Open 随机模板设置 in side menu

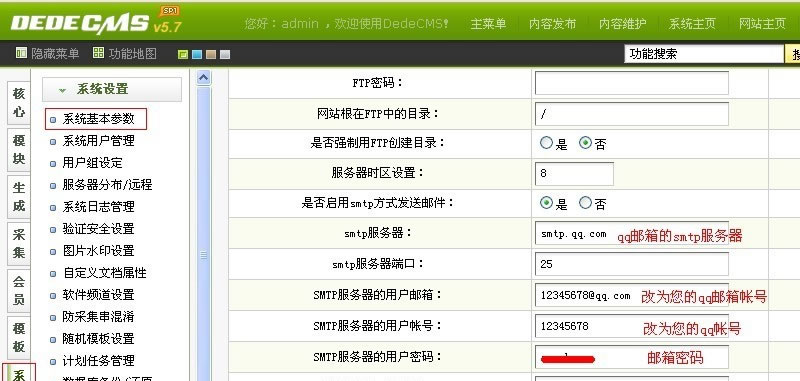(x=98, y=339)
